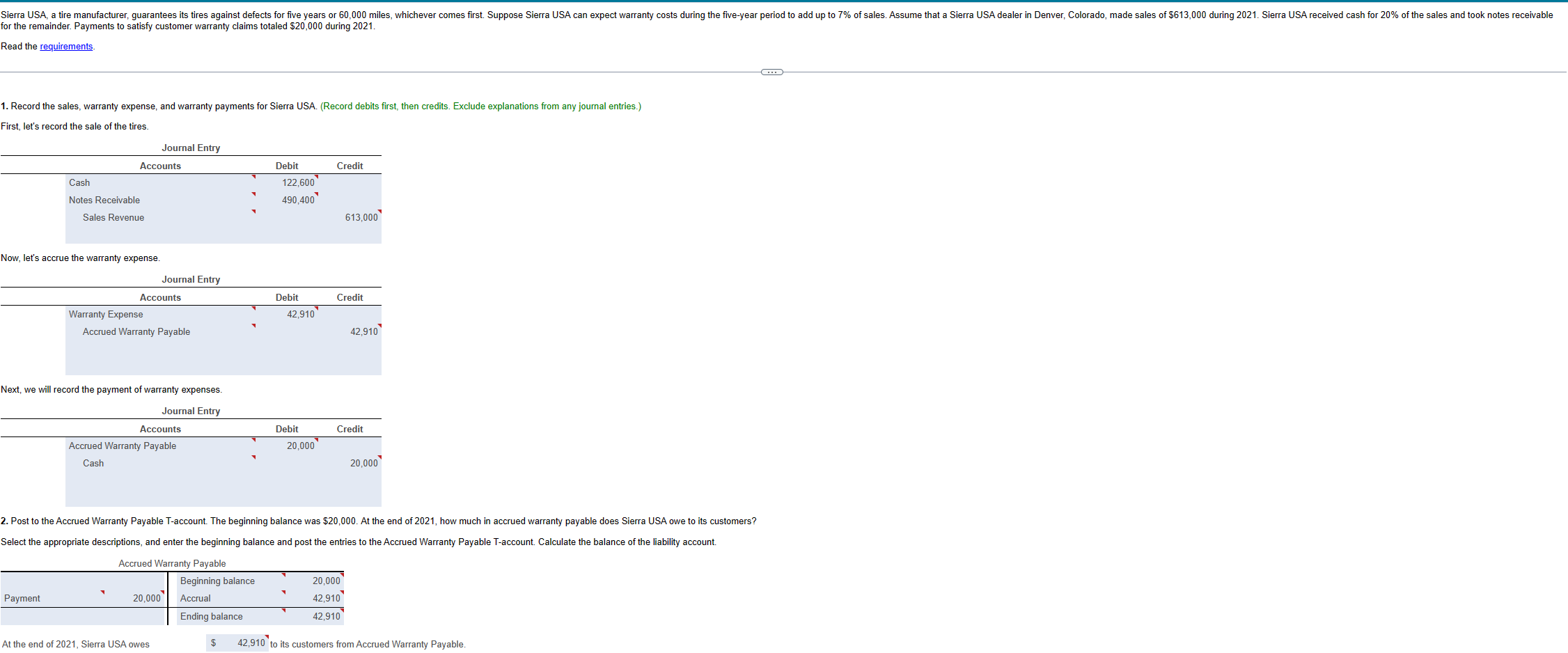Click the "Accounts" header in the warranty accrual entry
The image size is (1568, 653).
[160, 297]
